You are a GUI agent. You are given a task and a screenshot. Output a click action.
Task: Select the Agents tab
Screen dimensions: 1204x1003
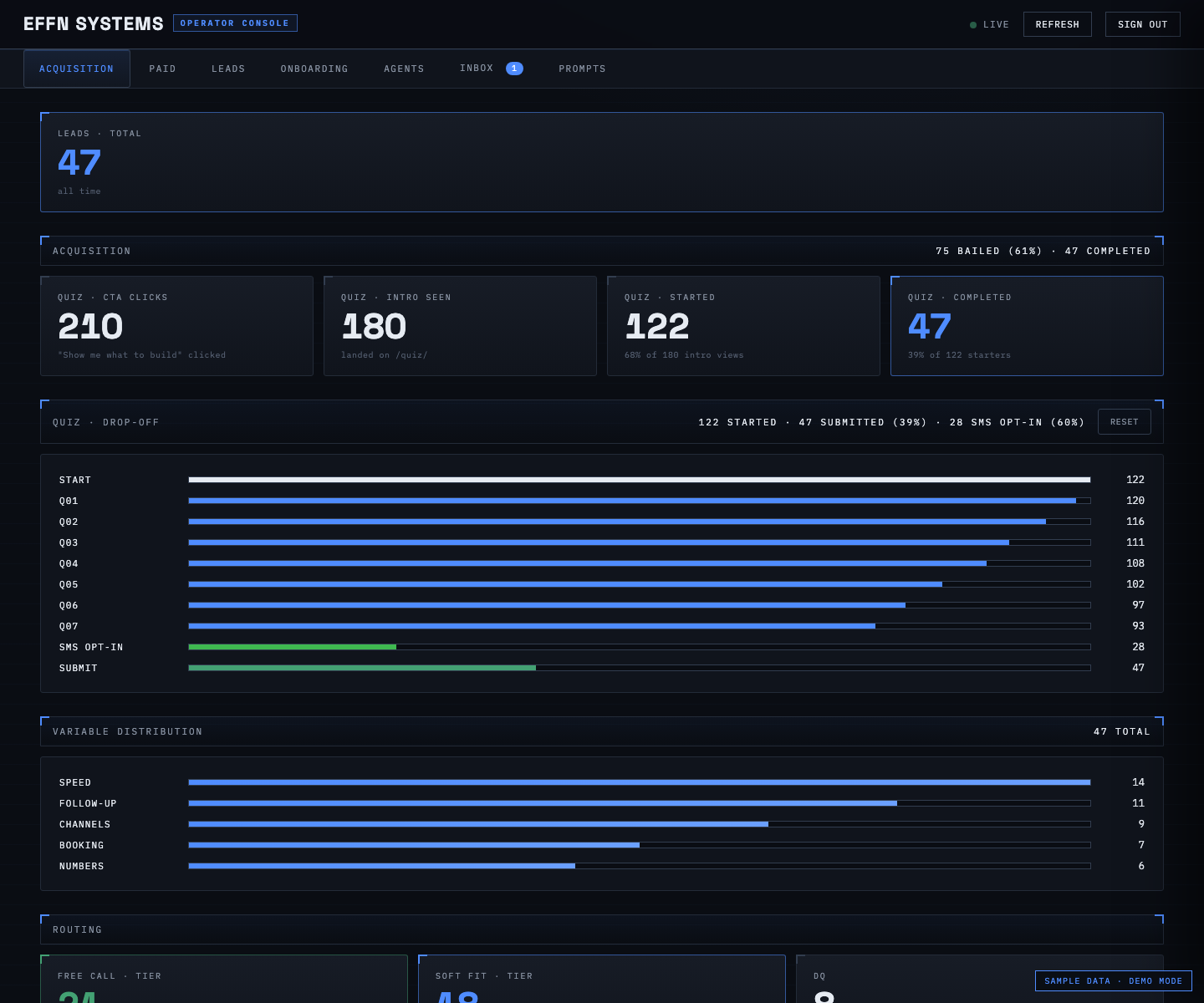coord(404,69)
